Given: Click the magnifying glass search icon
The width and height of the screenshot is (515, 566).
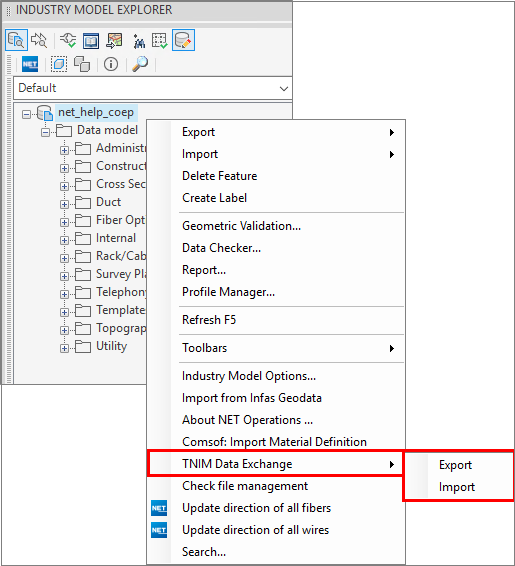Looking at the screenshot, I should [140, 64].
